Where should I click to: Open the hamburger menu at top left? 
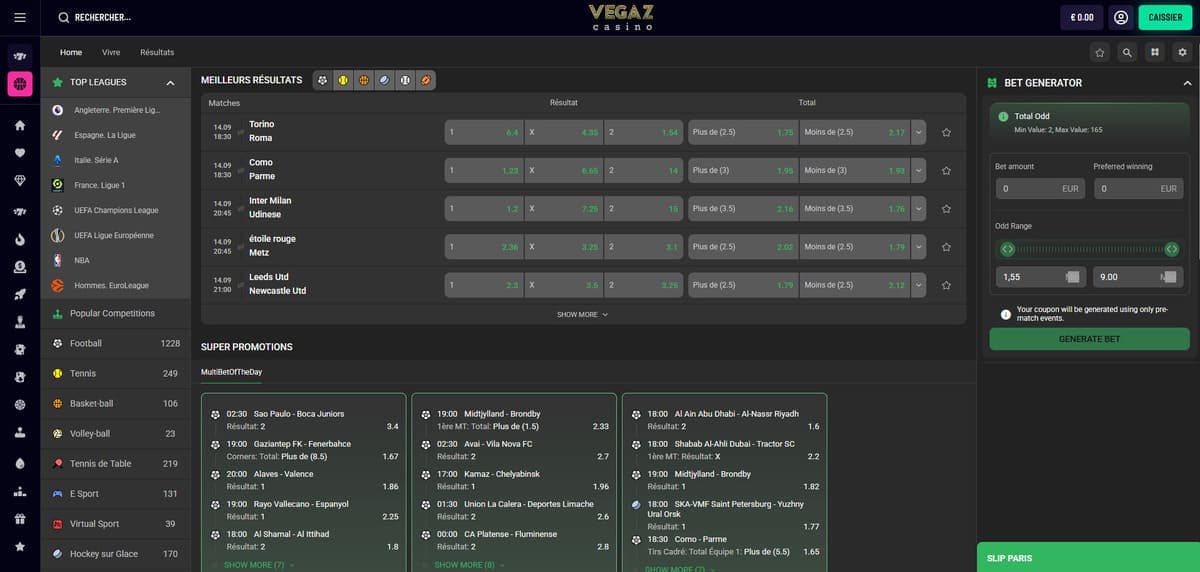tap(20, 18)
